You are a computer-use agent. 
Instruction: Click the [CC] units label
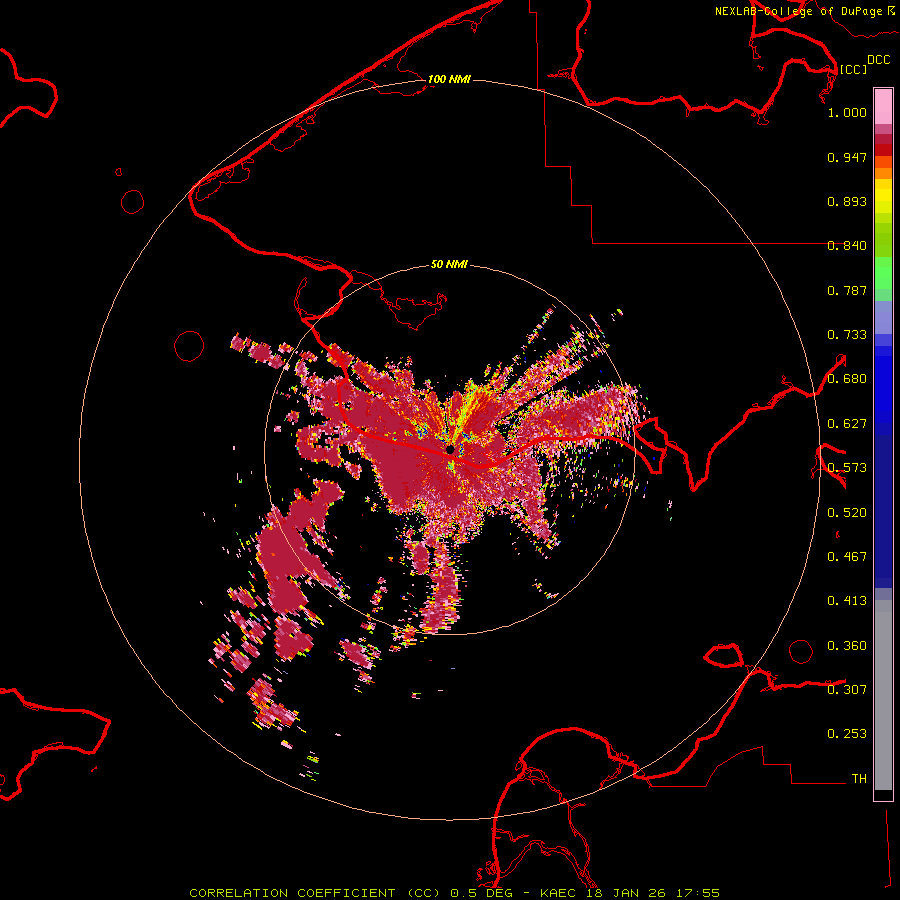point(853,69)
